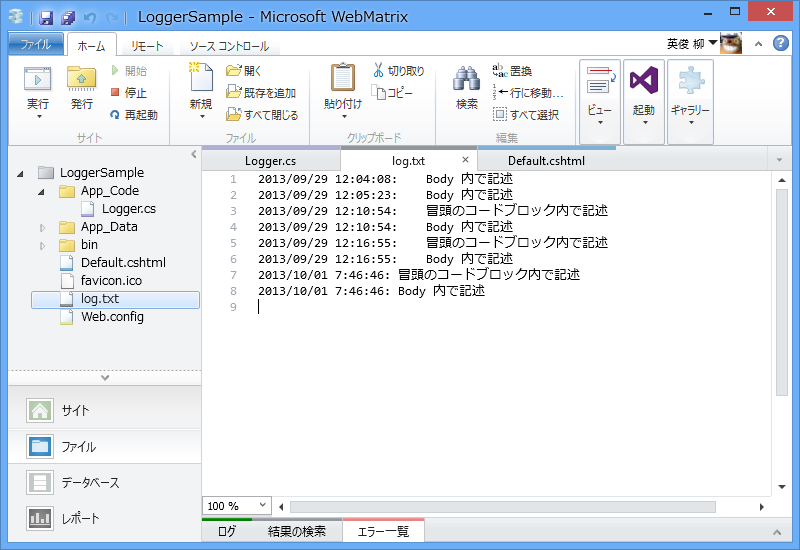Open the help question mark icon
Screen dimensions: 800x550
coord(781,44)
